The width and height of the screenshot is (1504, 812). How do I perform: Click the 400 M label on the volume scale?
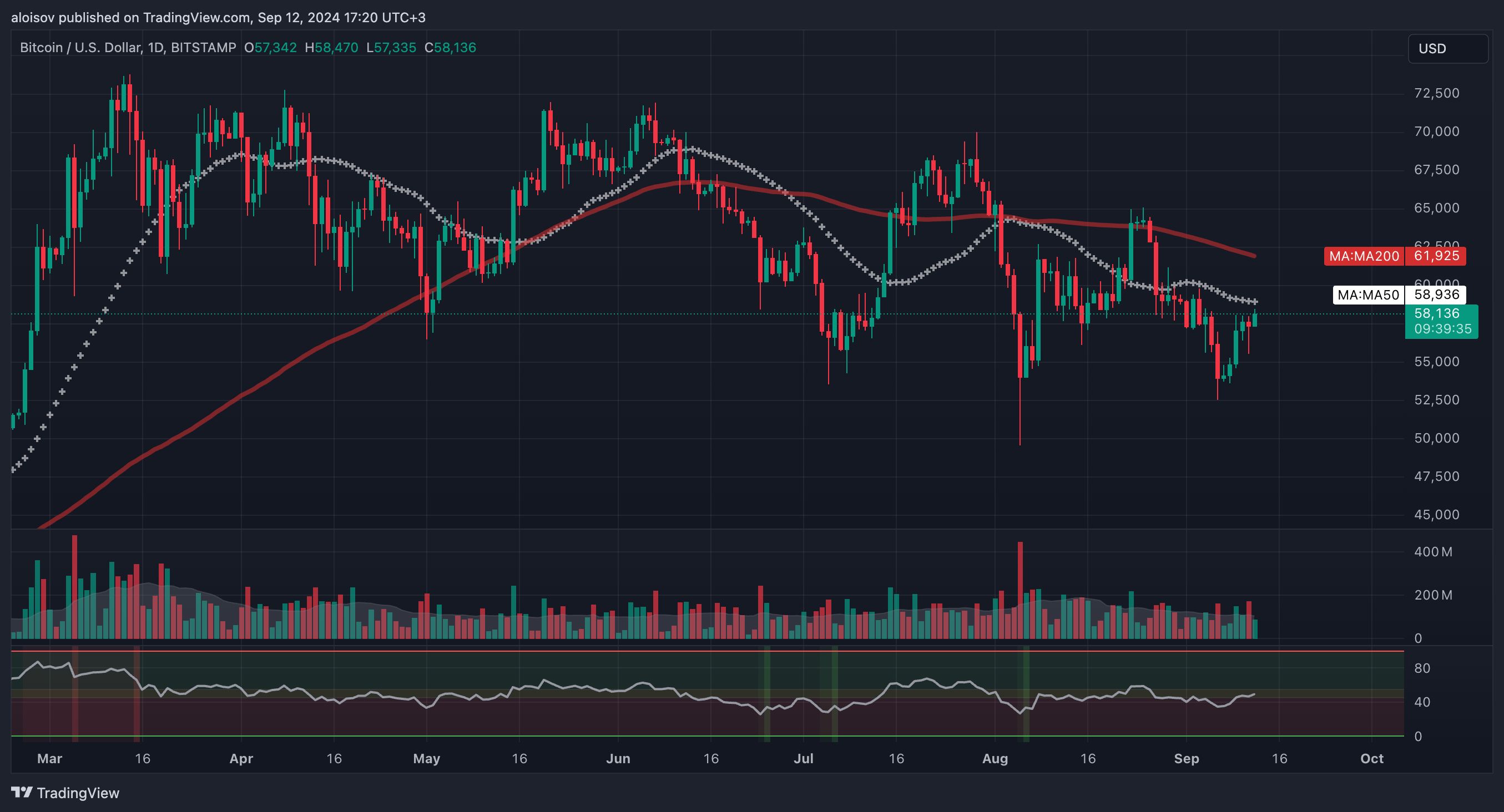tap(1433, 552)
